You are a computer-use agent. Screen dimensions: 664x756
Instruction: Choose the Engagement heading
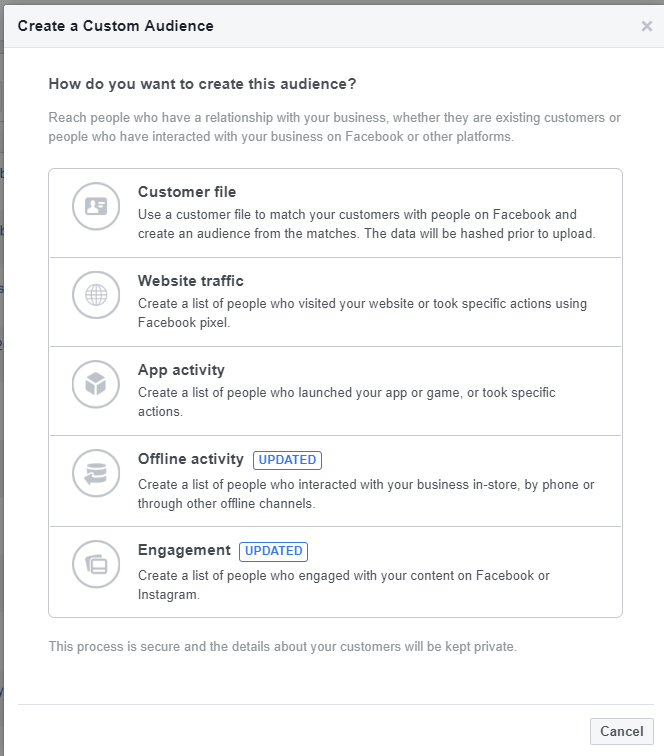pyautogui.click(x=184, y=550)
